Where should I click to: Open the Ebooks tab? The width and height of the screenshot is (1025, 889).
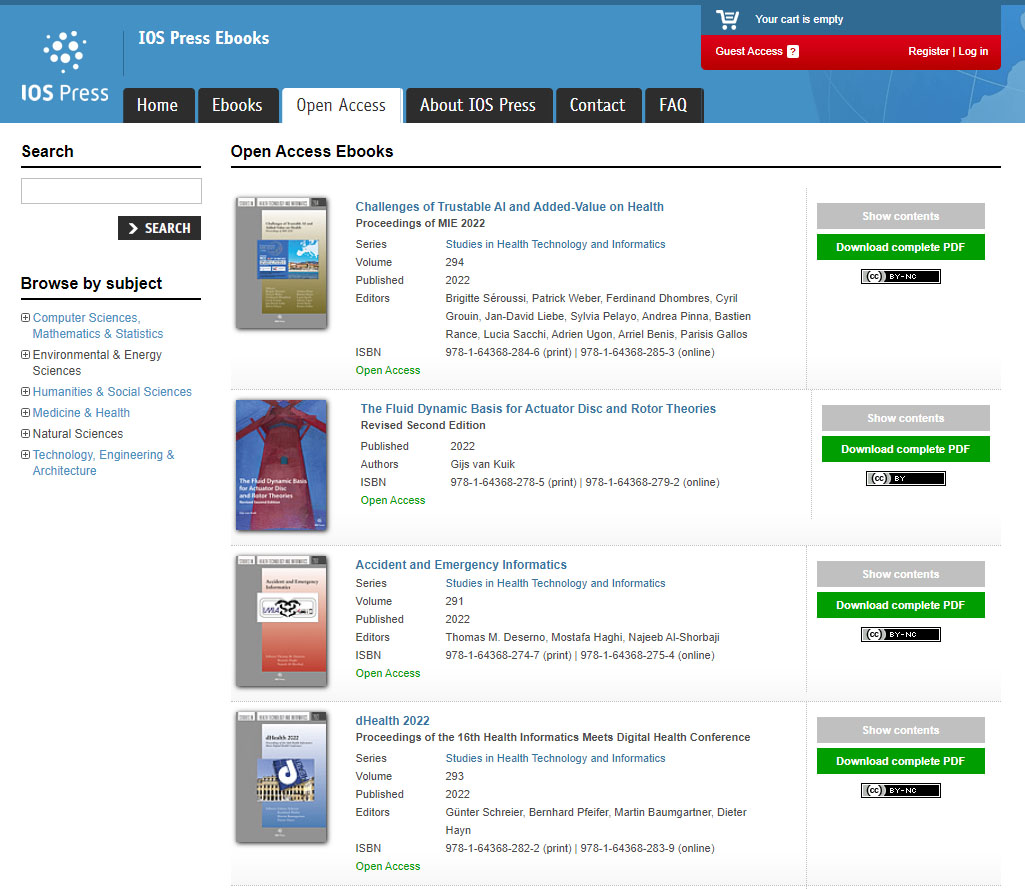[x=238, y=105]
